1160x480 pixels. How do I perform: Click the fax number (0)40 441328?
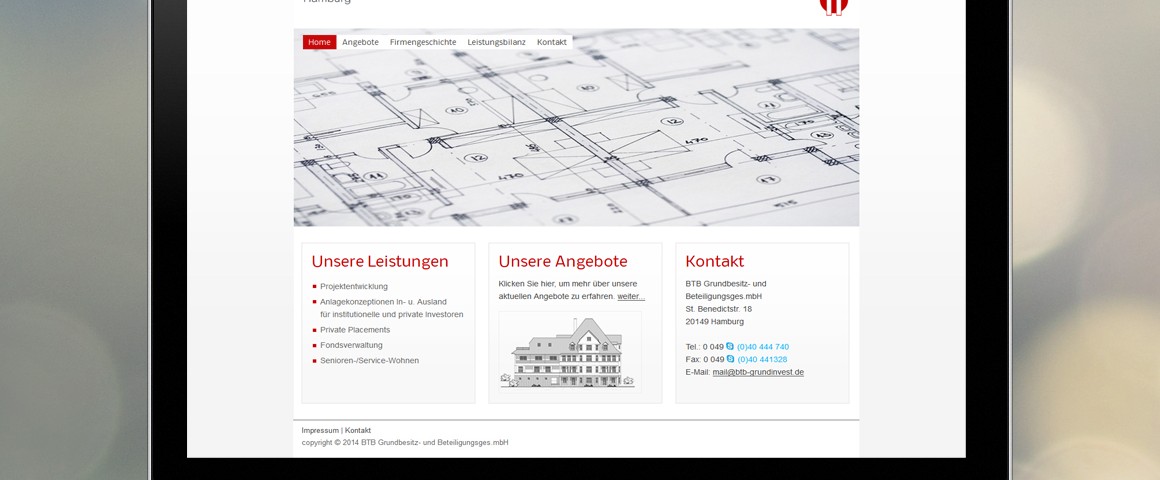coord(762,359)
